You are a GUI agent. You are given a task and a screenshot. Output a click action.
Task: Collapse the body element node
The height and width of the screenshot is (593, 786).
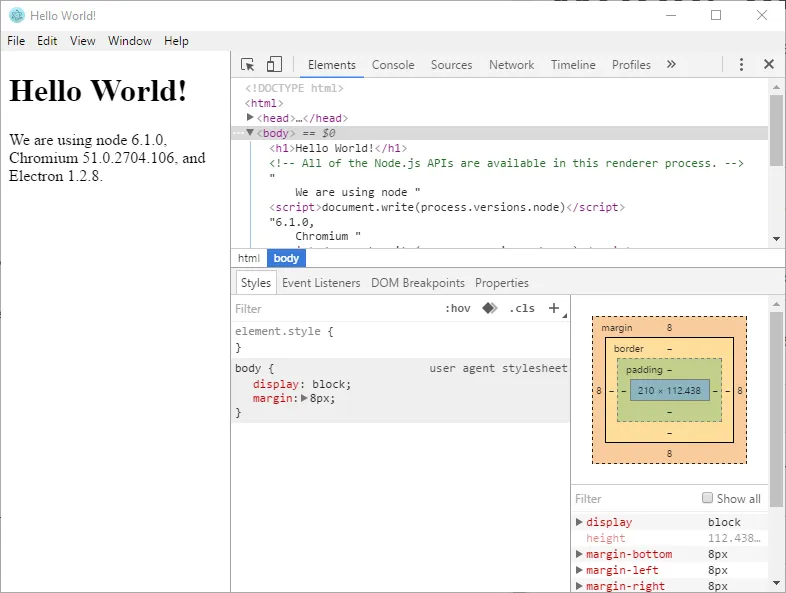coord(250,133)
